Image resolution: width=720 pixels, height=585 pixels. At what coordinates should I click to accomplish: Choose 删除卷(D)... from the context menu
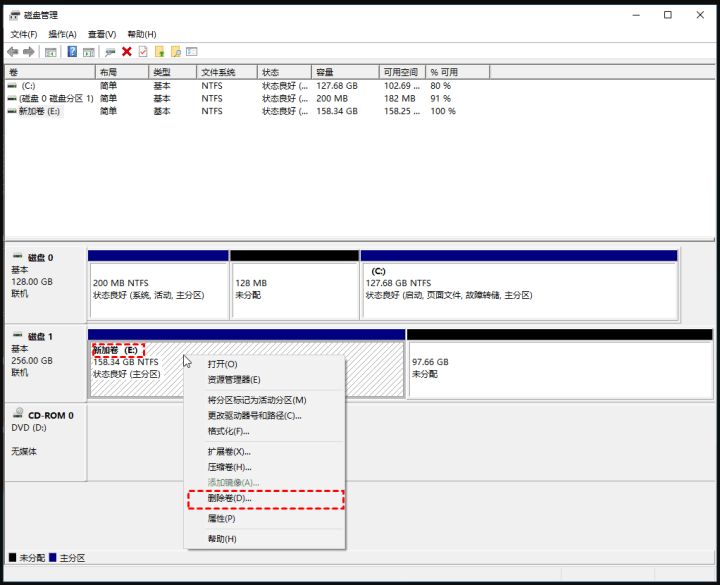coord(229,498)
